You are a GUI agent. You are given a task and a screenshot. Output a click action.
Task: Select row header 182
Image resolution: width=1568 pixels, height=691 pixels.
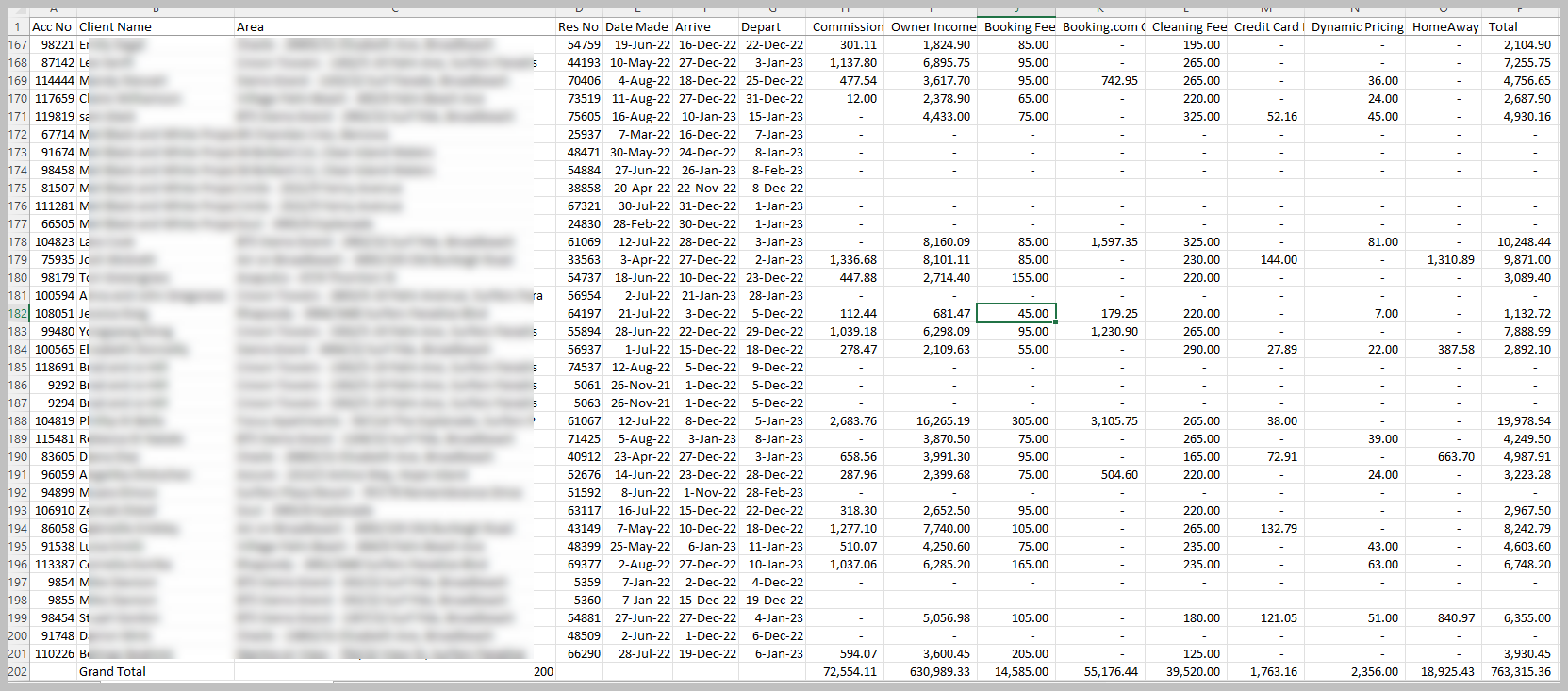click(x=17, y=314)
